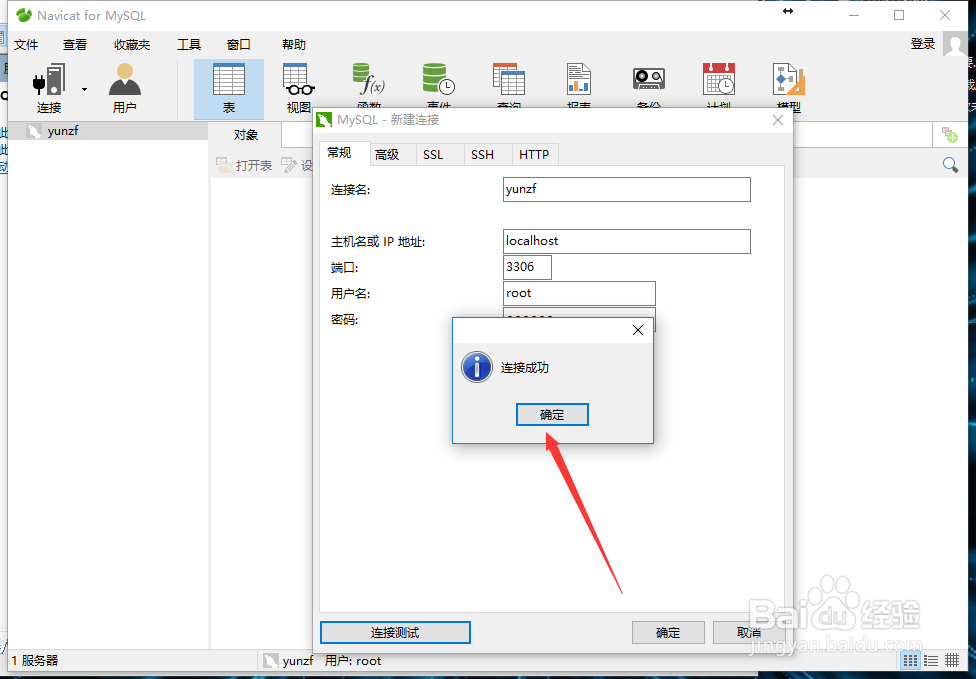Open the Connection (连接) toolbar icon
The height and width of the screenshot is (679, 976).
[x=49, y=89]
